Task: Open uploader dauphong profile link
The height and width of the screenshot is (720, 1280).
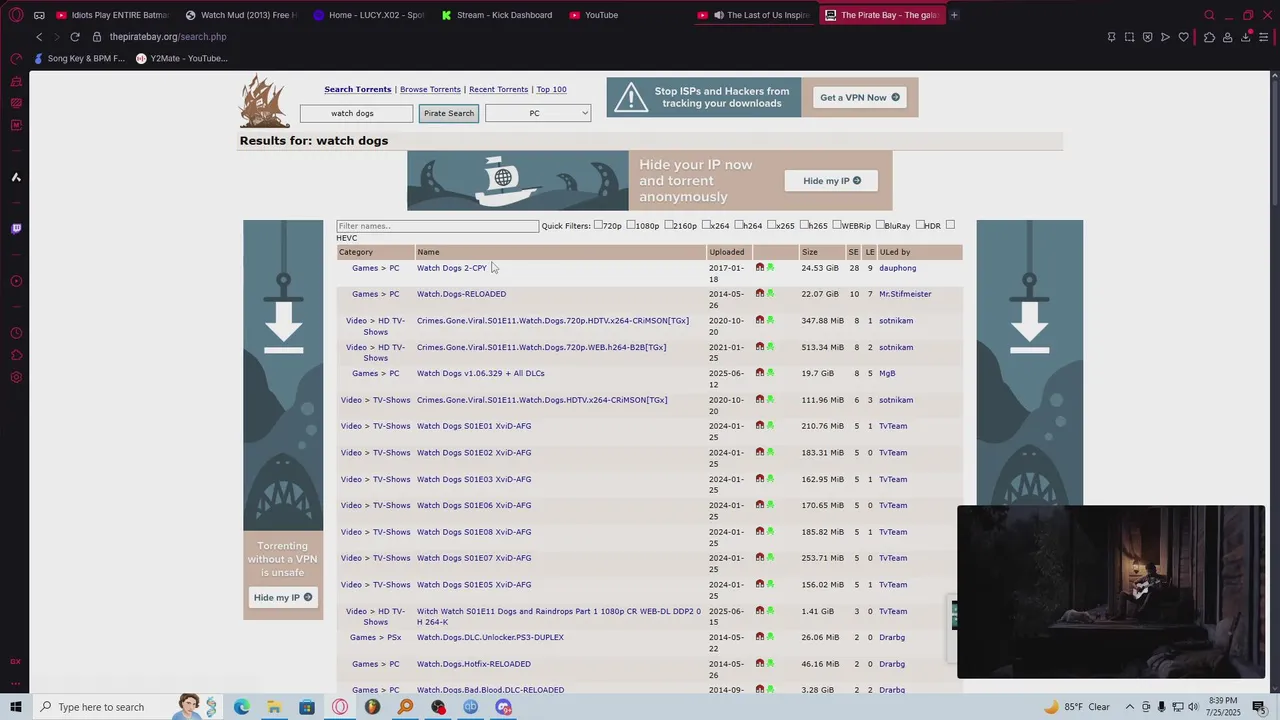Action: [898, 268]
